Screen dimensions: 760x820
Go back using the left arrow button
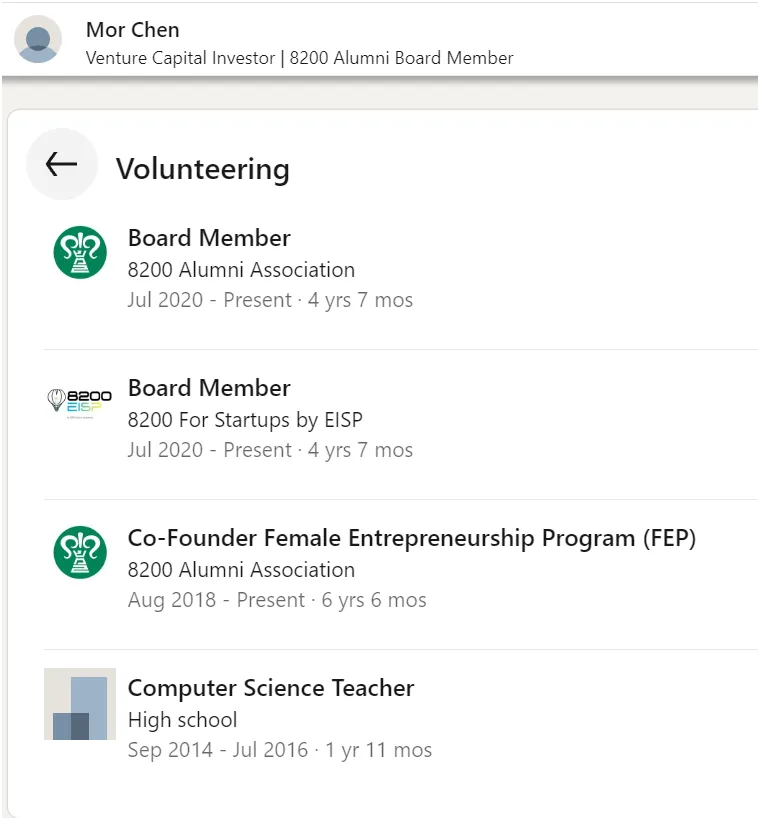[x=61, y=165]
